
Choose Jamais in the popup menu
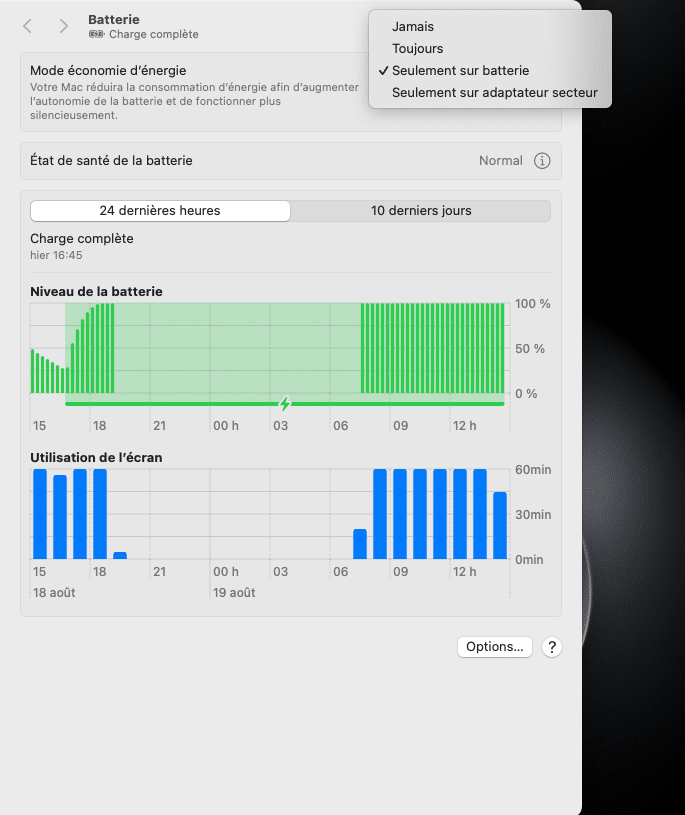click(x=413, y=27)
